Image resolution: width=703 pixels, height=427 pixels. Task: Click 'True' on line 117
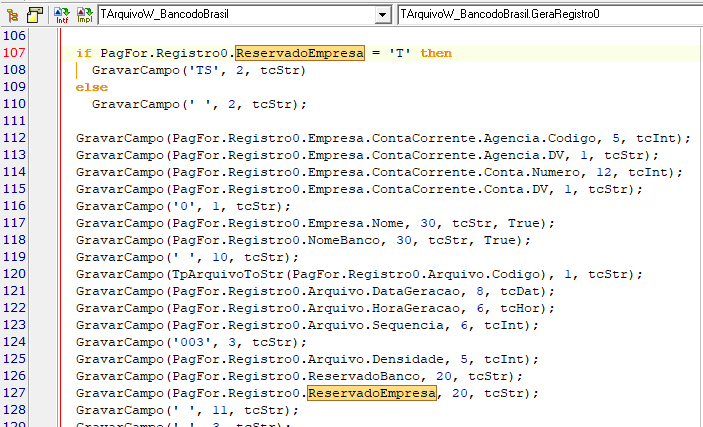pyautogui.click(x=524, y=223)
